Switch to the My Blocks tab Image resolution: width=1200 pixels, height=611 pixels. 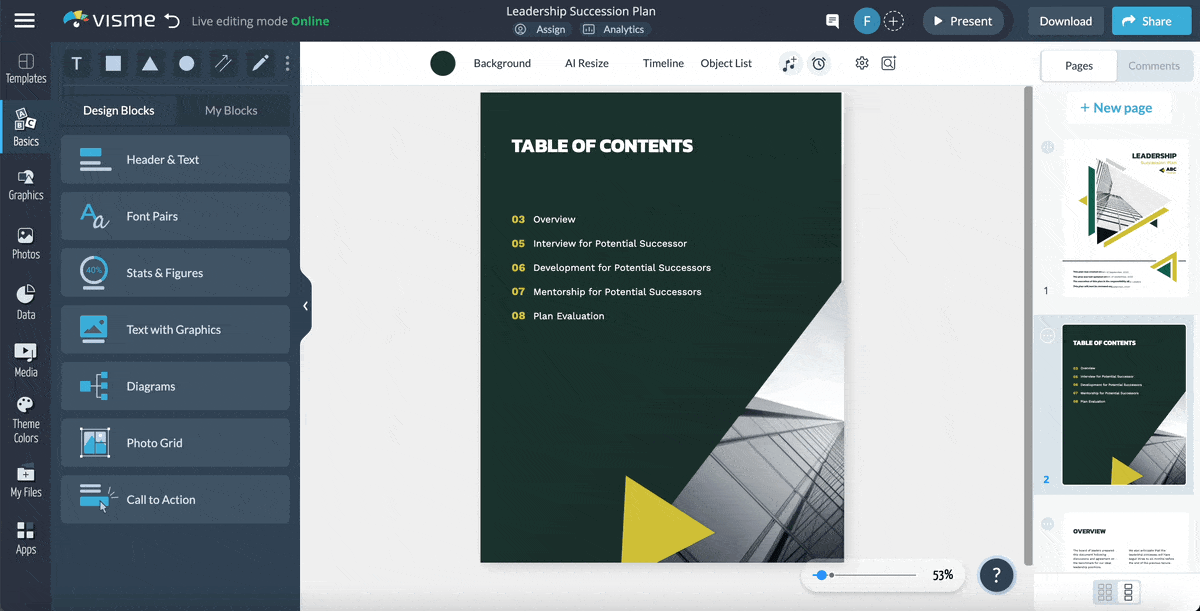(231, 110)
